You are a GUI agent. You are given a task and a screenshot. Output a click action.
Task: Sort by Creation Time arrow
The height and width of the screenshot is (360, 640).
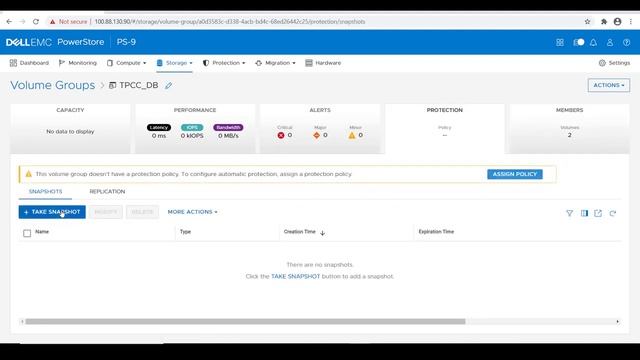click(322, 233)
